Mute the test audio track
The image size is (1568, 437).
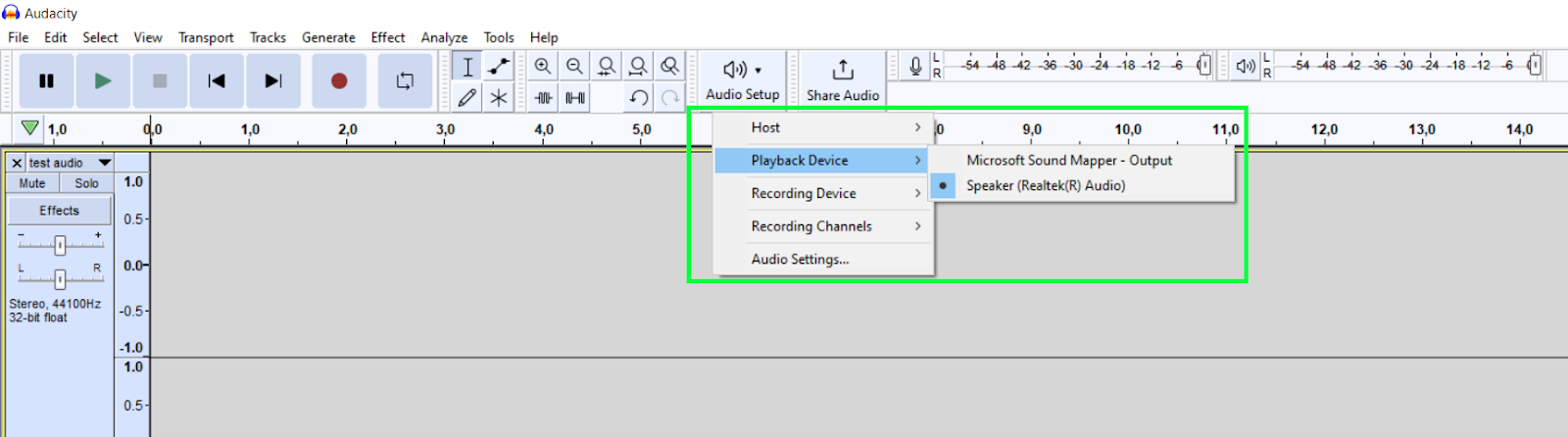32,183
